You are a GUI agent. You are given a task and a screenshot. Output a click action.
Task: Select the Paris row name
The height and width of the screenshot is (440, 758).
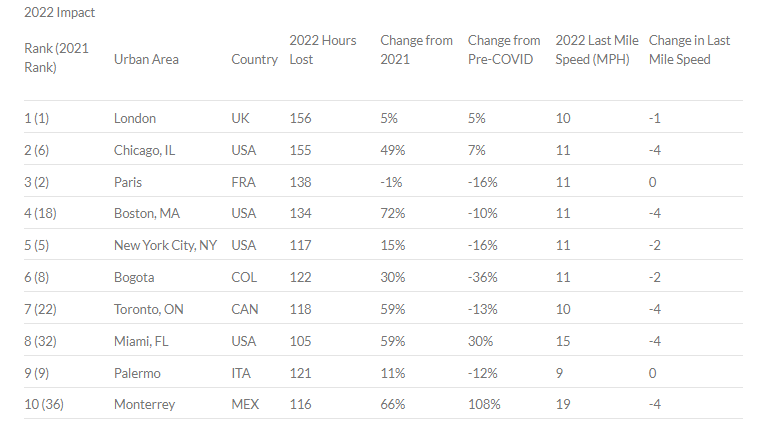point(128,182)
